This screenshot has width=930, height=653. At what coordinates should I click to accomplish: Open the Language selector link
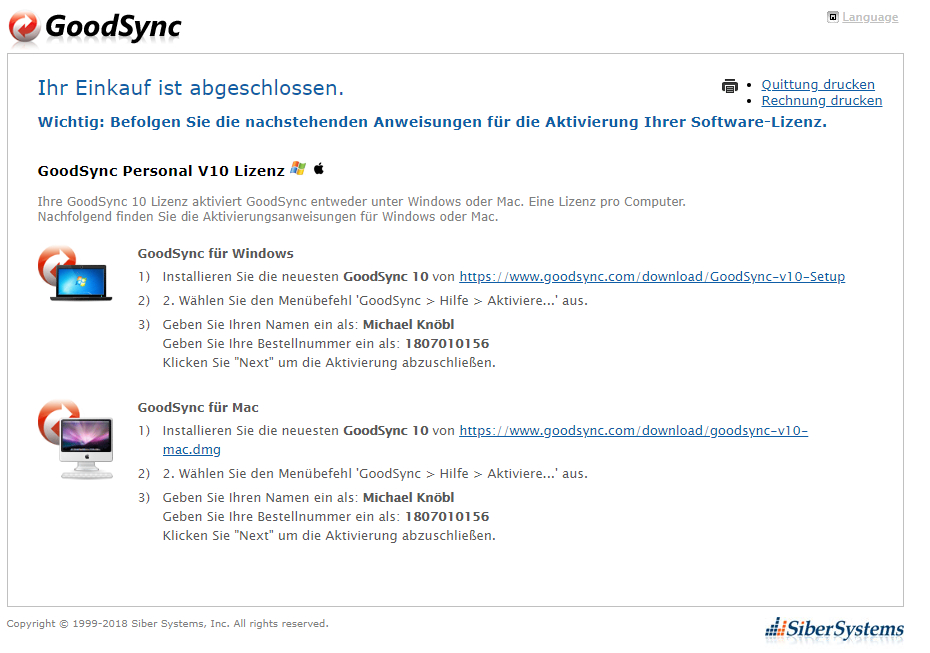(x=870, y=17)
